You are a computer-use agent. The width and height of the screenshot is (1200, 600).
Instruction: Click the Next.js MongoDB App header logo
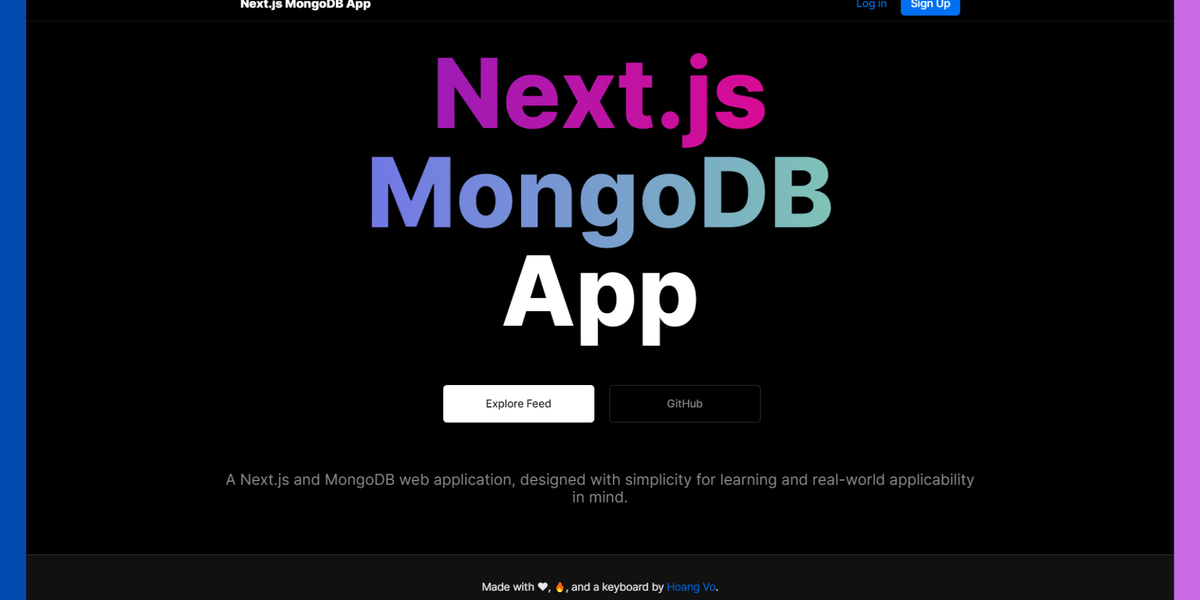pyautogui.click(x=305, y=5)
